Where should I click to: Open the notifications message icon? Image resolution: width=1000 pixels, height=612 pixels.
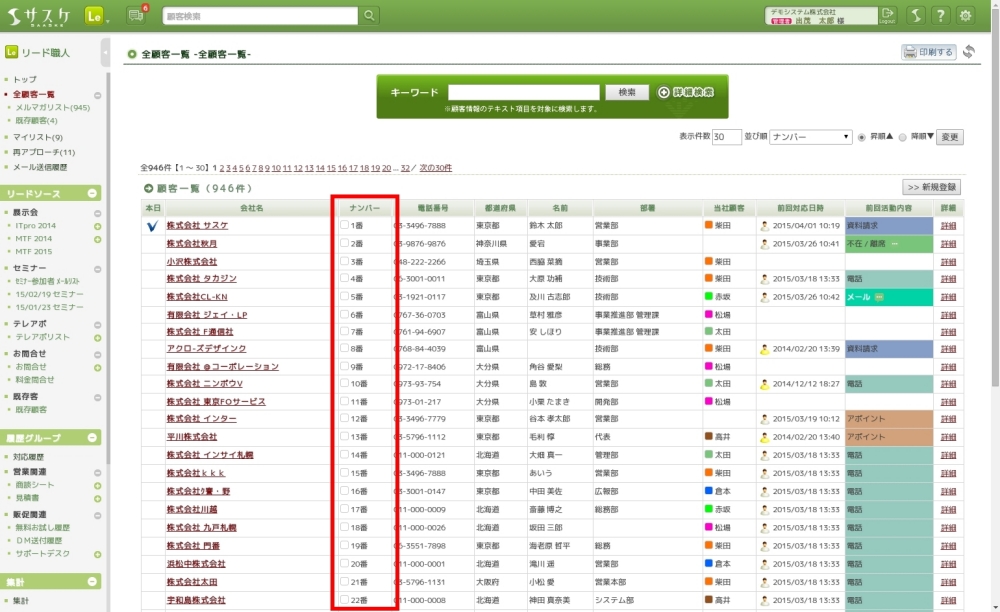[x=135, y=16]
